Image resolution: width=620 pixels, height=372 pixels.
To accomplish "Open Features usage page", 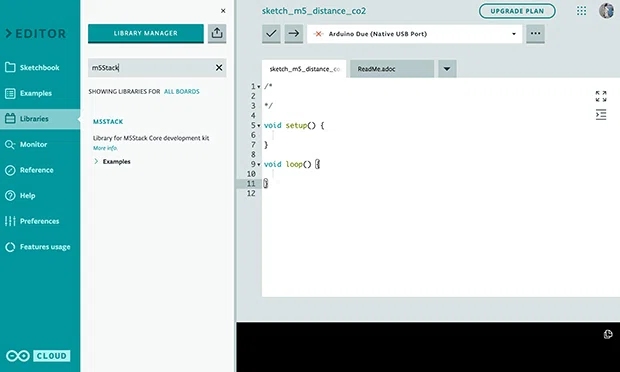I will (40, 247).
